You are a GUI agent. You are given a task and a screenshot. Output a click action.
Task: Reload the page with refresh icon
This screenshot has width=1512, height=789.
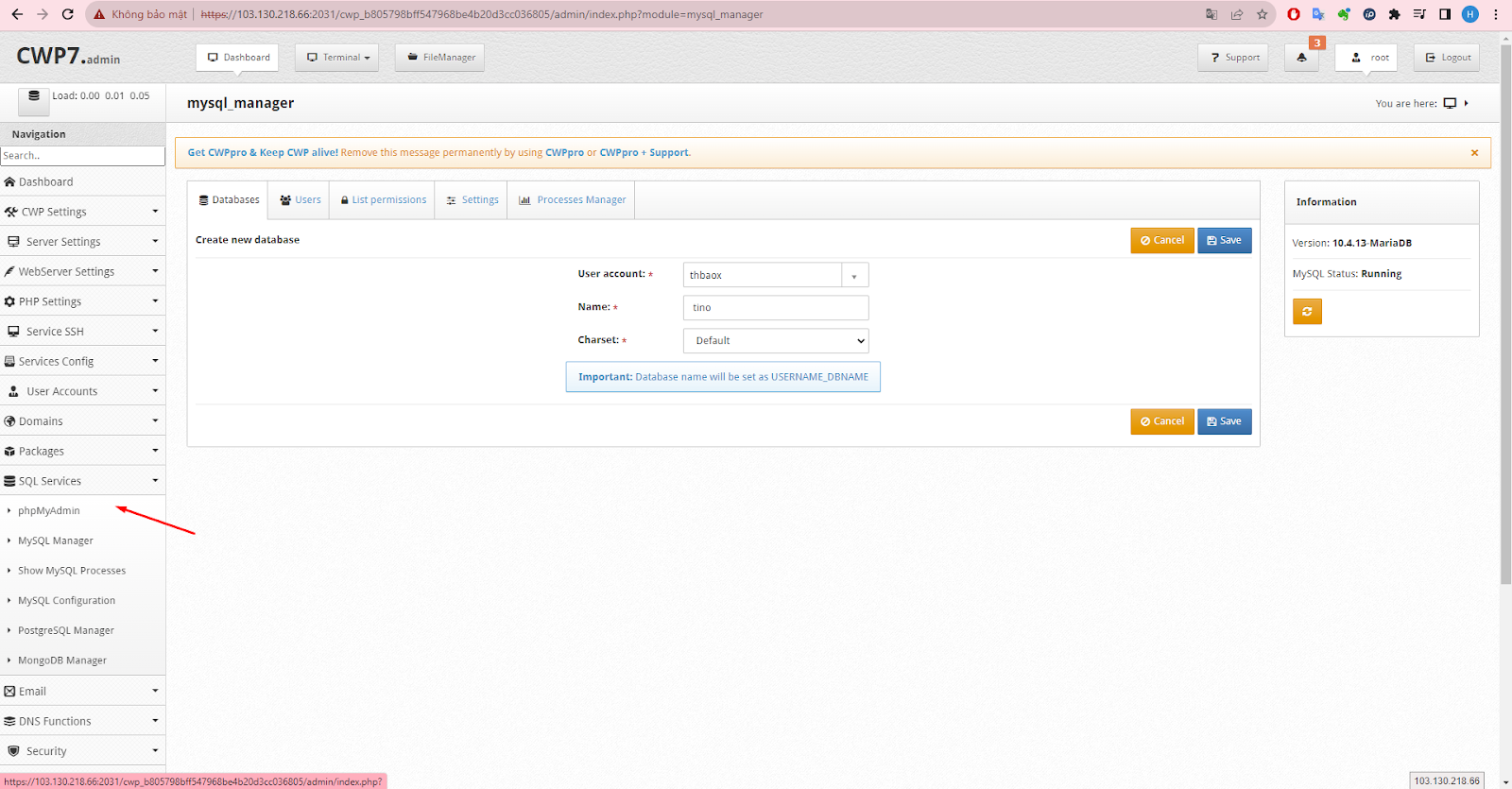point(67,14)
